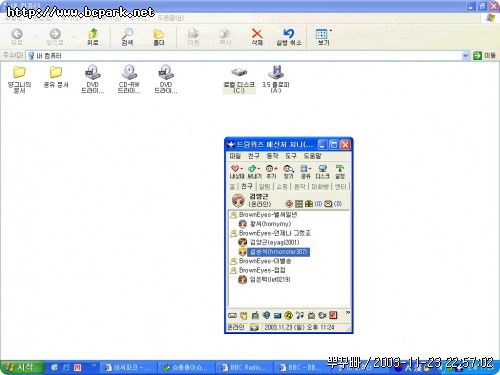Select the 3.5 플로피 (A:) drive icon
The height and width of the screenshot is (375, 500).
point(276,79)
